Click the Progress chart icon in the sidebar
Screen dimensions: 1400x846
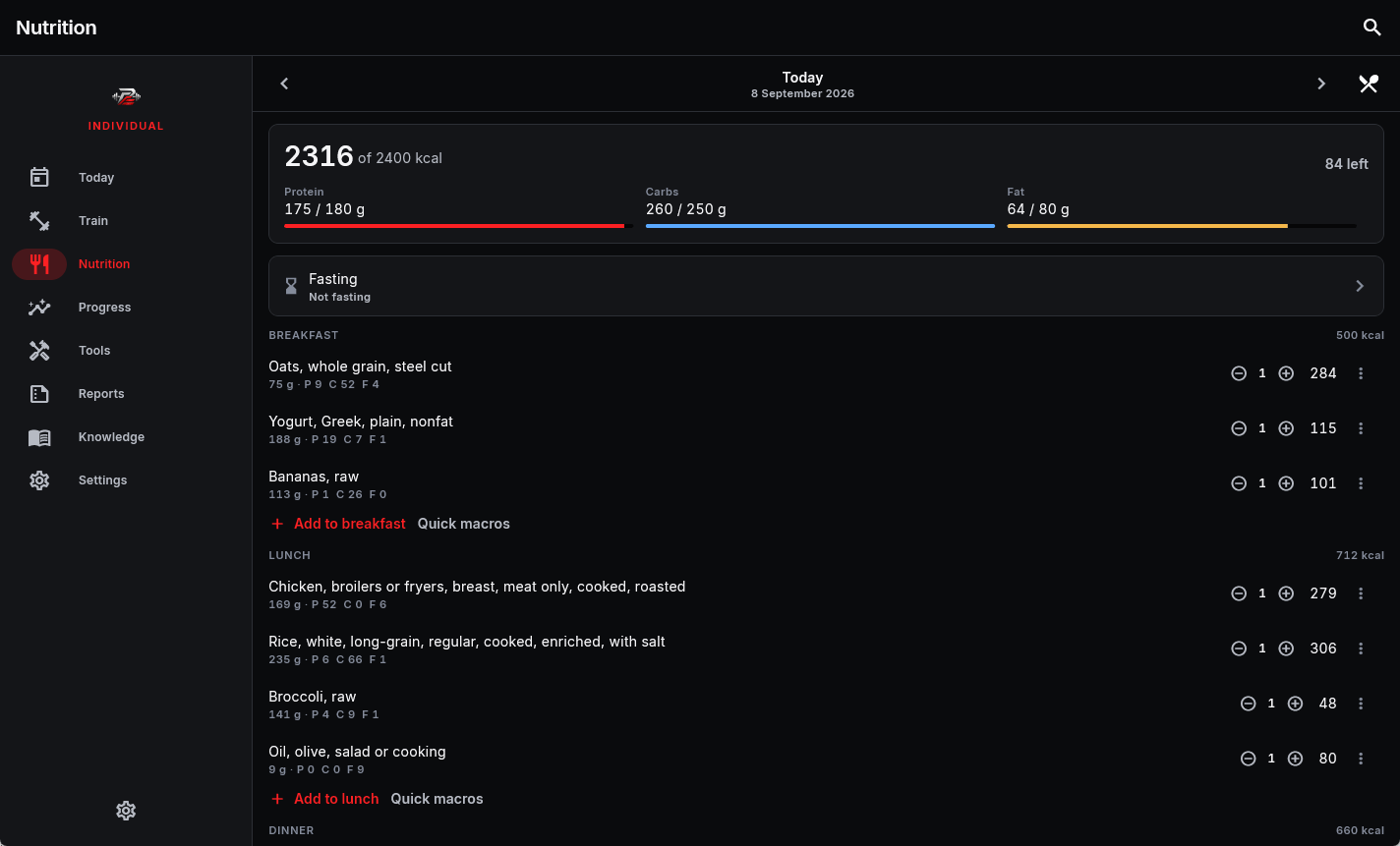pos(39,308)
